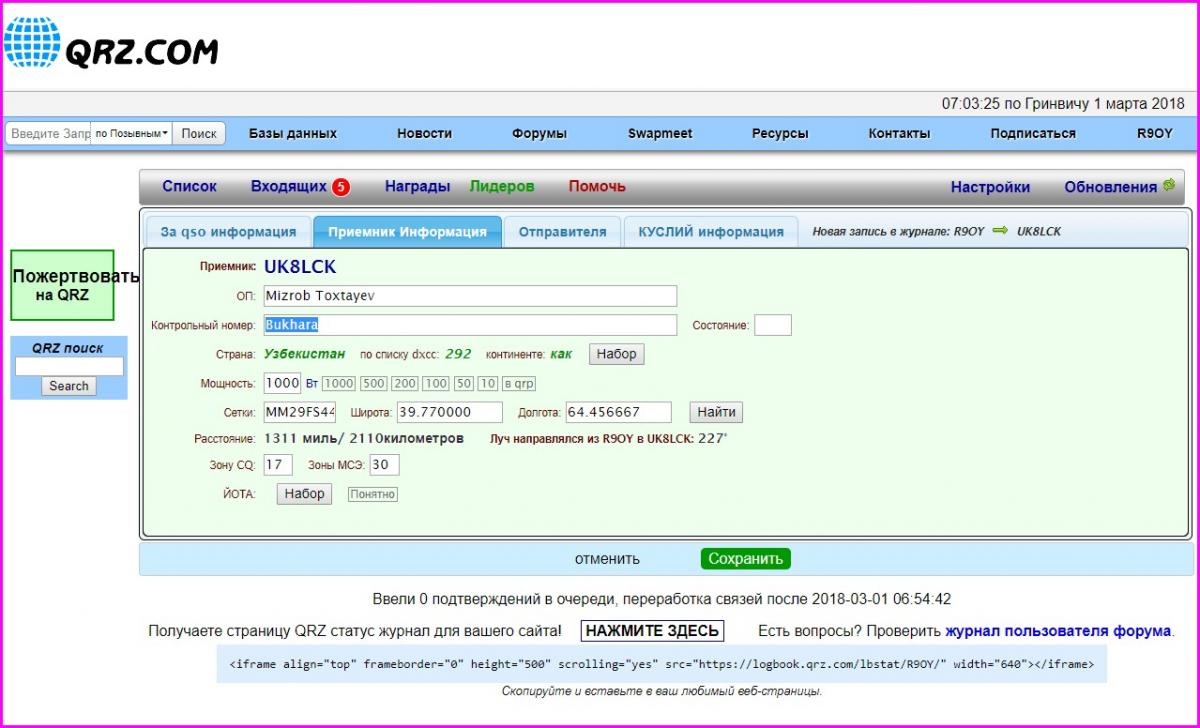
Task: Select the КУСЛИЙ информация tab
Action: pos(711,232)
